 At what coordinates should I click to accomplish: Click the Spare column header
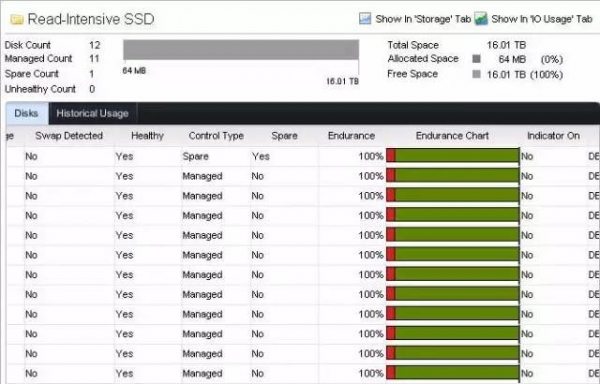(284, 136)
